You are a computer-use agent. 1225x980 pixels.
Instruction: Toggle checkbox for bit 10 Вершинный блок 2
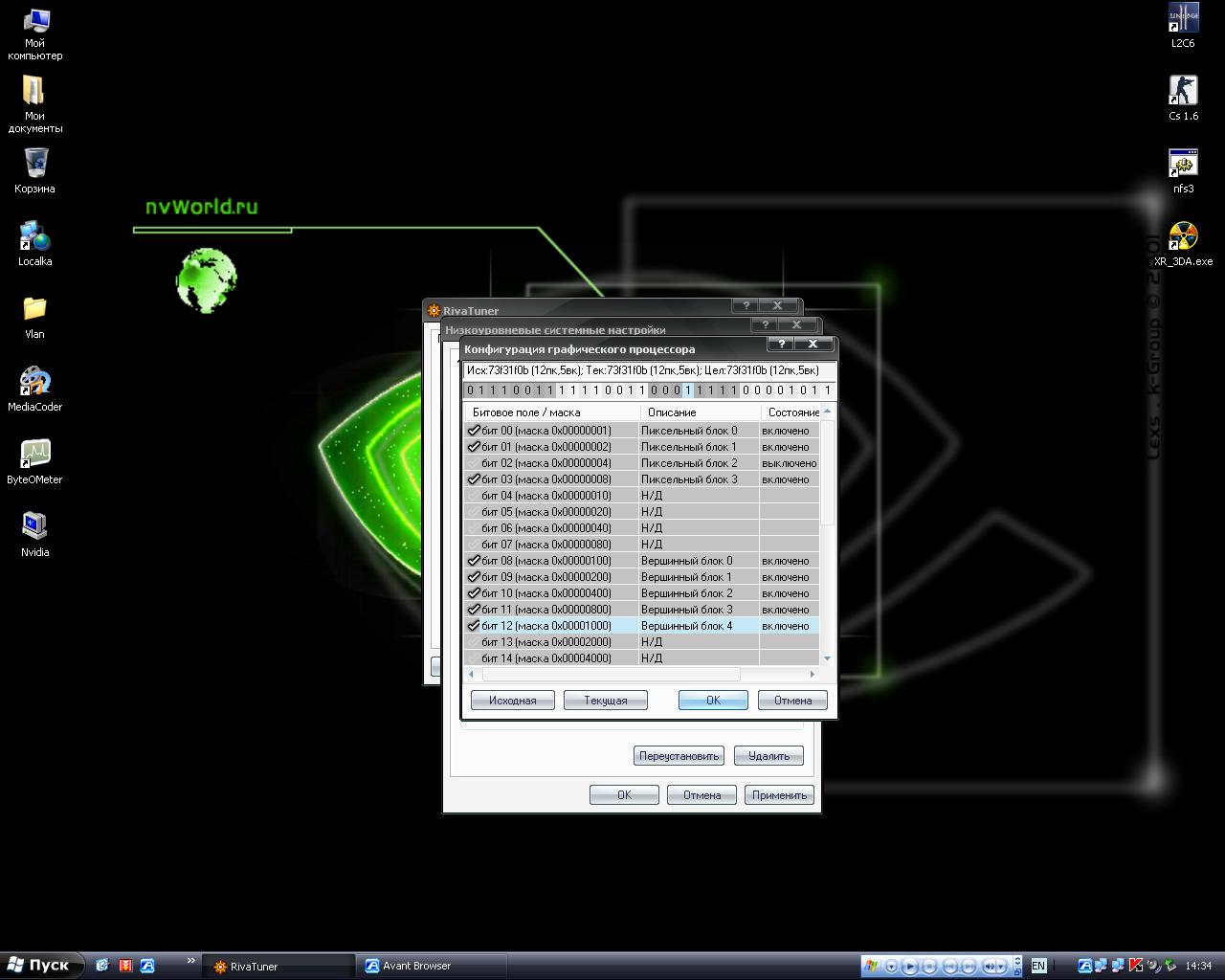pyautogui.click(x=473, y=593)
